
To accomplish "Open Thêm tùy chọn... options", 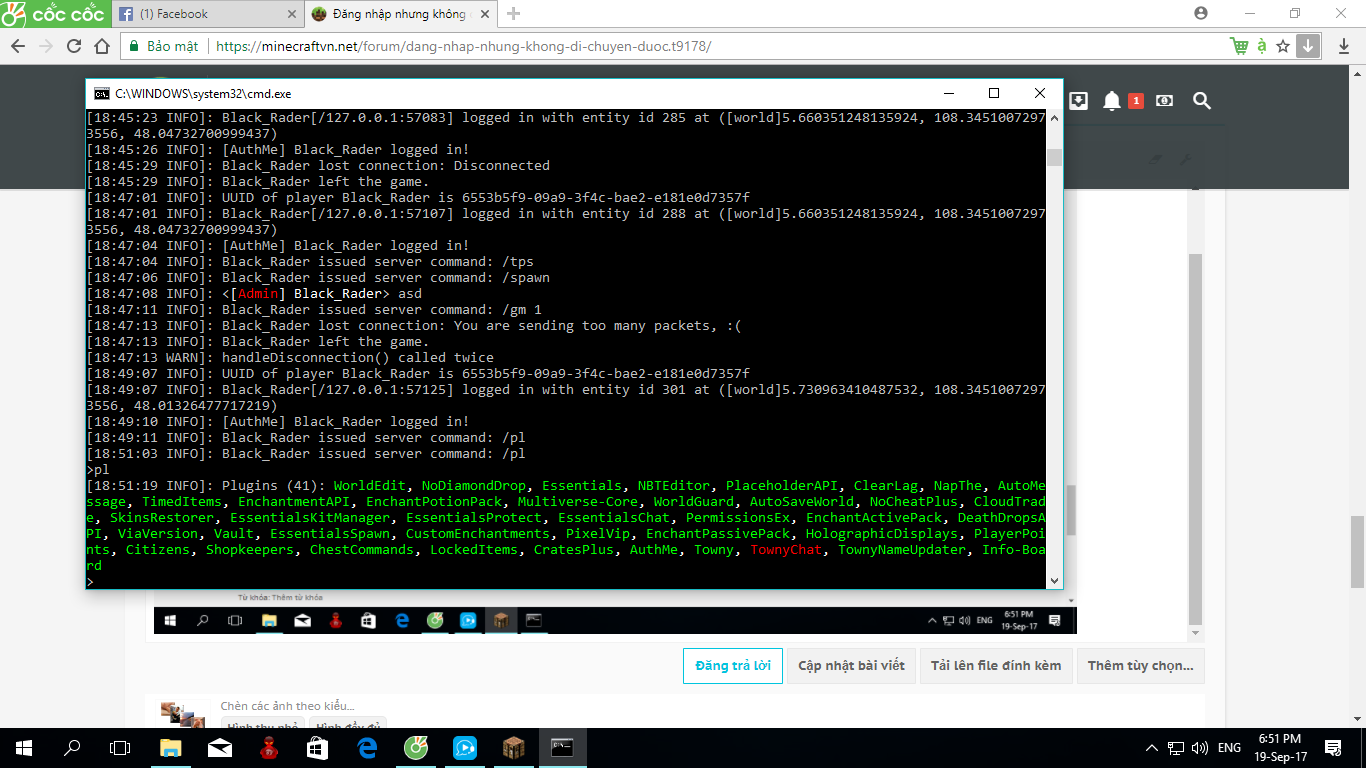I will tap(1140, 665).
